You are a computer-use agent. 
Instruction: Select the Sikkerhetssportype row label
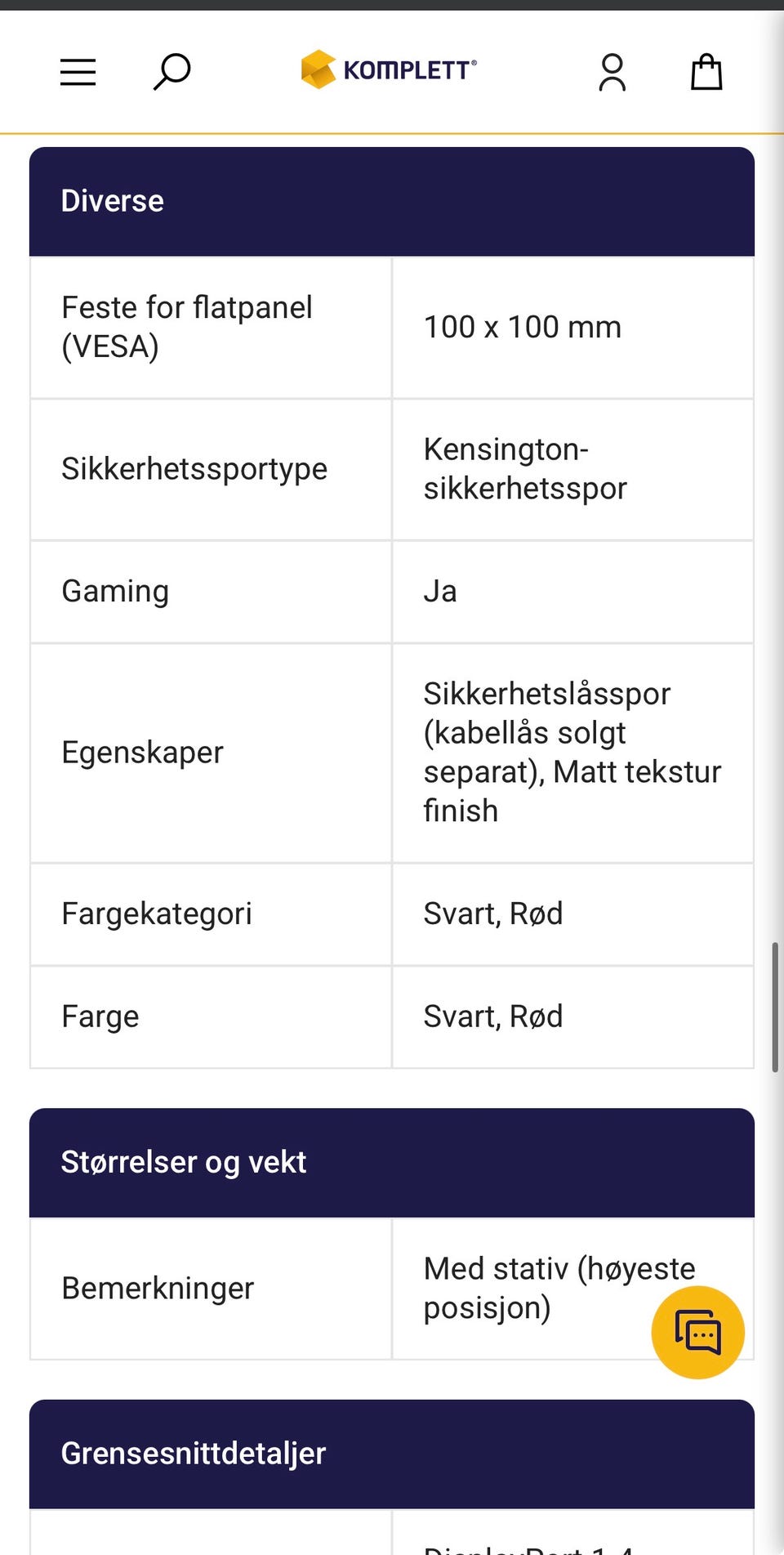click(194, 469)
